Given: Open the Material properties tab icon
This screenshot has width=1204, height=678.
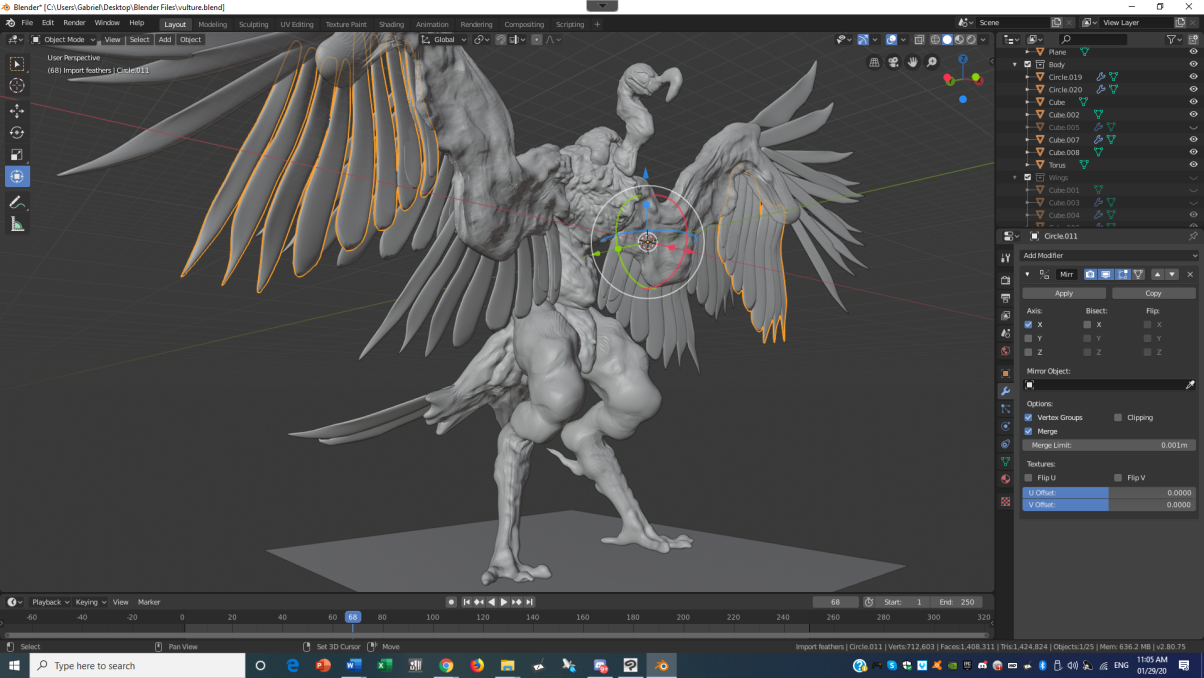Looking at the screenshot, I should click(1006, 479).
